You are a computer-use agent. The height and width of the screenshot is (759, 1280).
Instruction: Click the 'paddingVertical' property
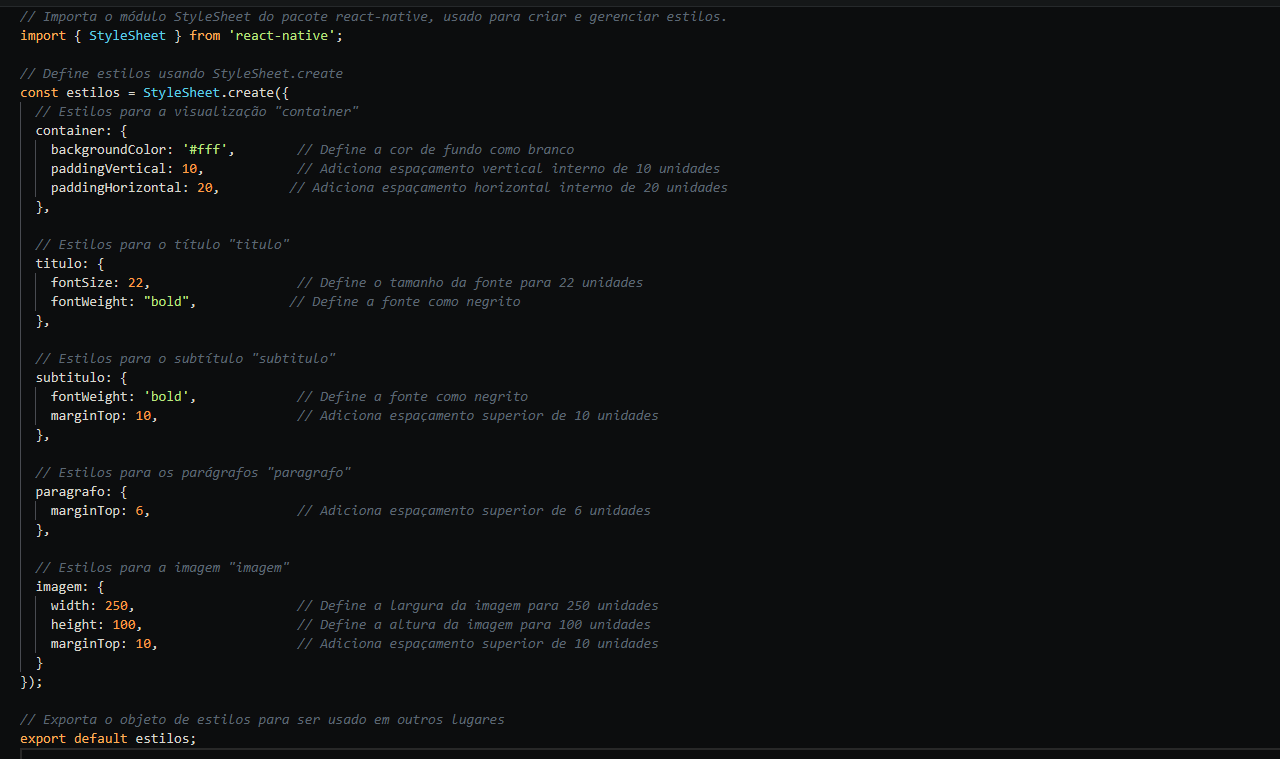(x=108, y=169)
